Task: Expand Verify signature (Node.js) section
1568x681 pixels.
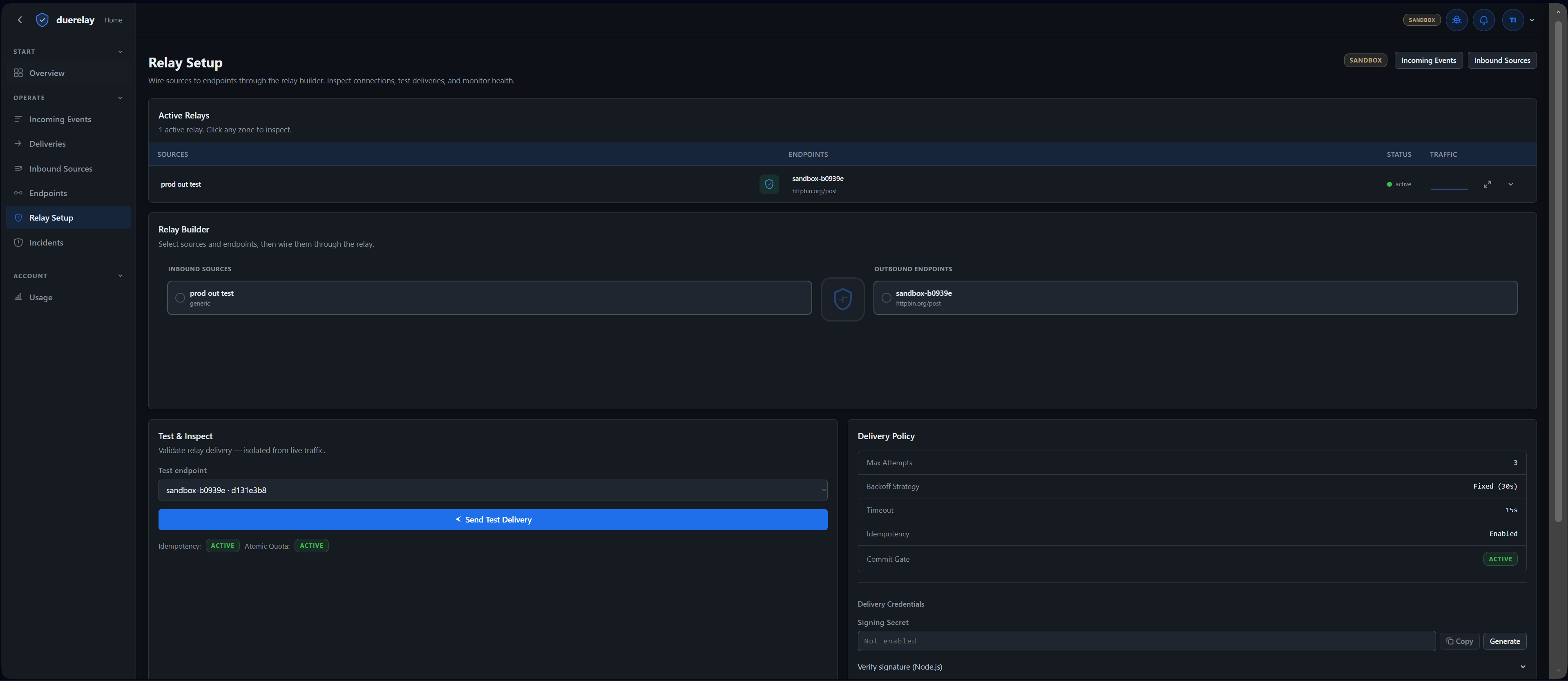Action: (x=1191, y=667)
